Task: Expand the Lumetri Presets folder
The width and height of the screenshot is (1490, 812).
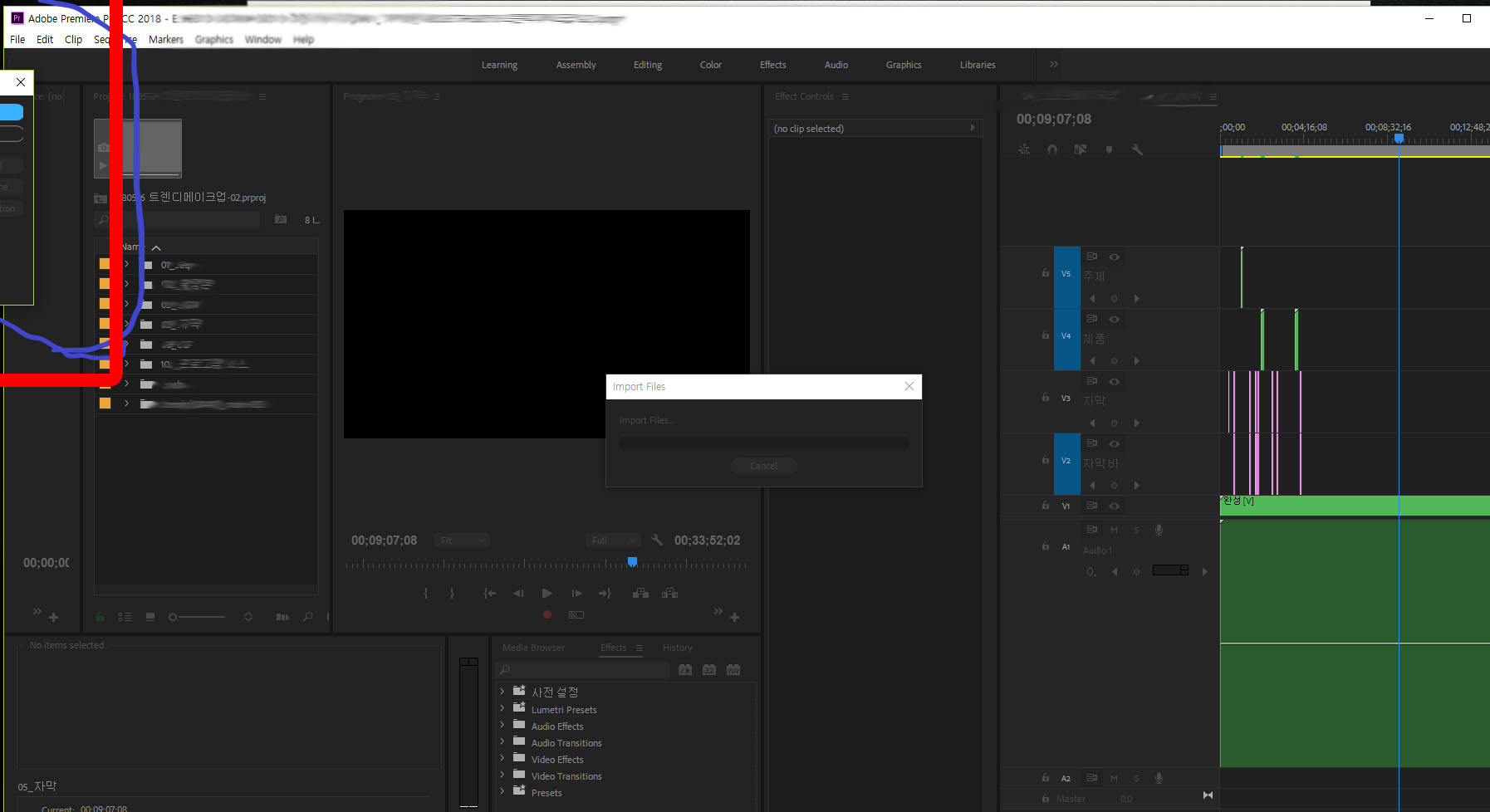Action: (x=502, y=708)
